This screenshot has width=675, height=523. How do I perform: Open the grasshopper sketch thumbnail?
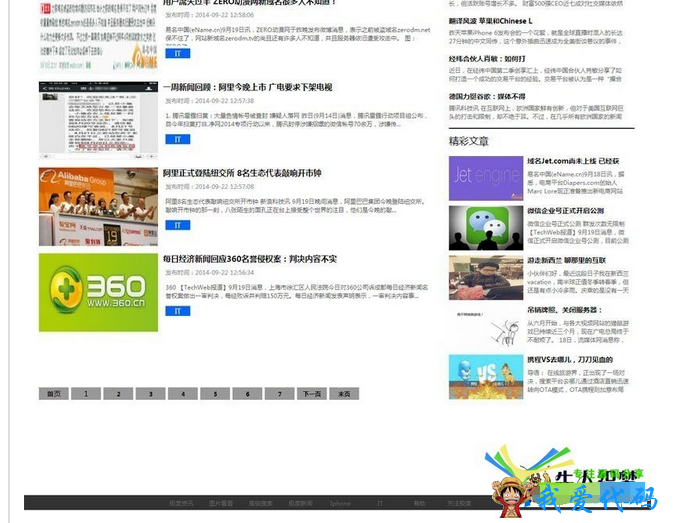[486, 327]
